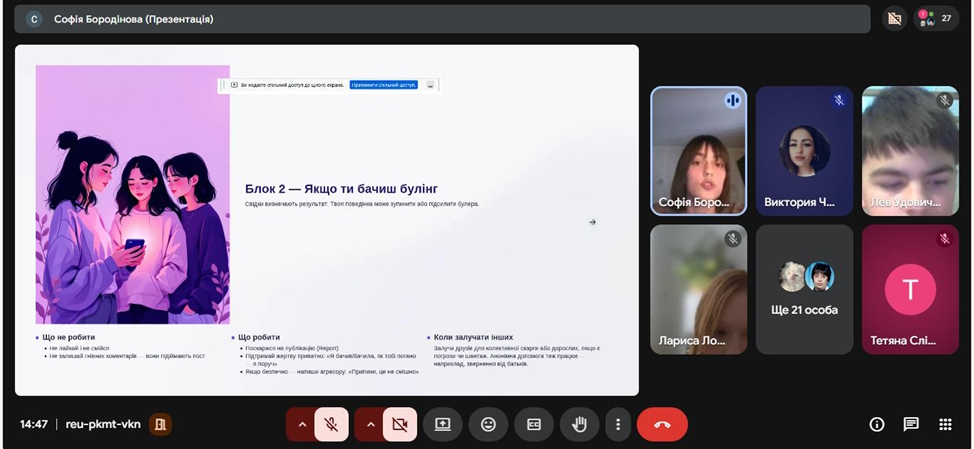Click the next slide arrow in the presentation
The image size is (974, 449).
pos(592,222)
